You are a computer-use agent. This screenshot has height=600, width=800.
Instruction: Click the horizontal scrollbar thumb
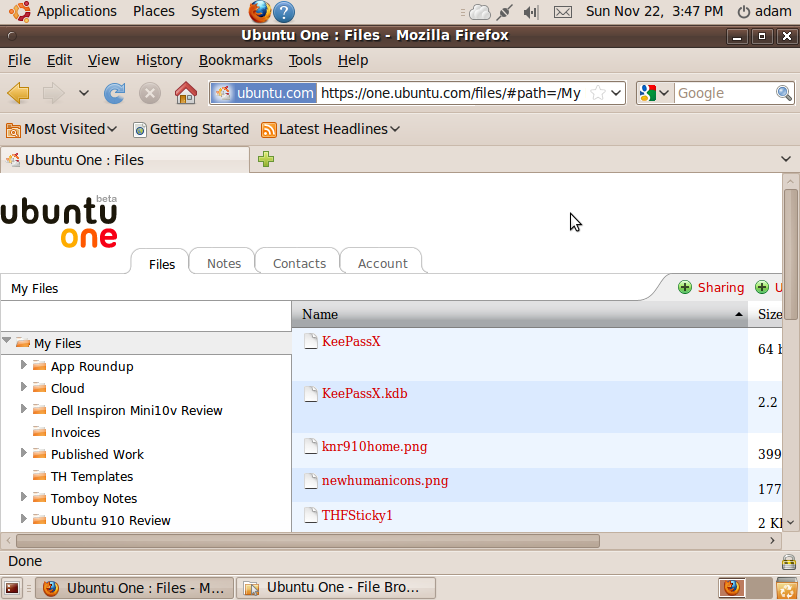(x=308, y=541)
